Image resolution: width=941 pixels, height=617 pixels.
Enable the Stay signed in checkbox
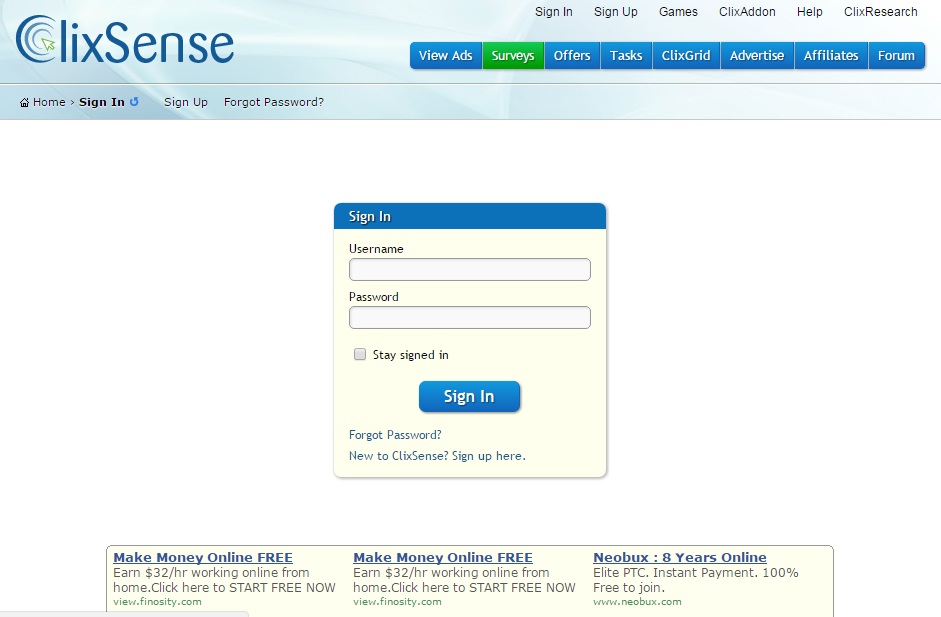360,354
